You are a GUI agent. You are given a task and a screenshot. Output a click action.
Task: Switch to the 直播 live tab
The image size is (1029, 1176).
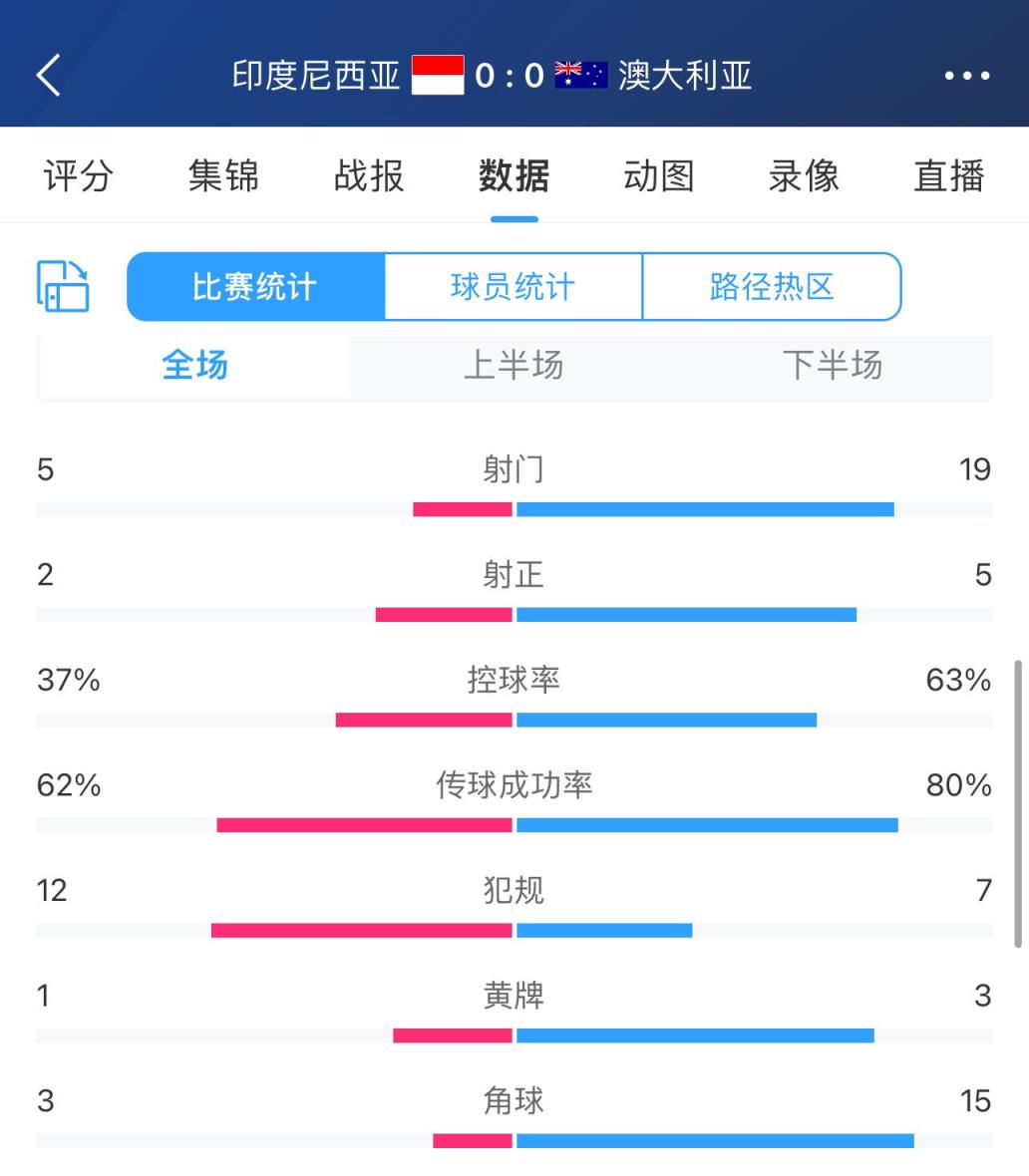pos(948,176)
